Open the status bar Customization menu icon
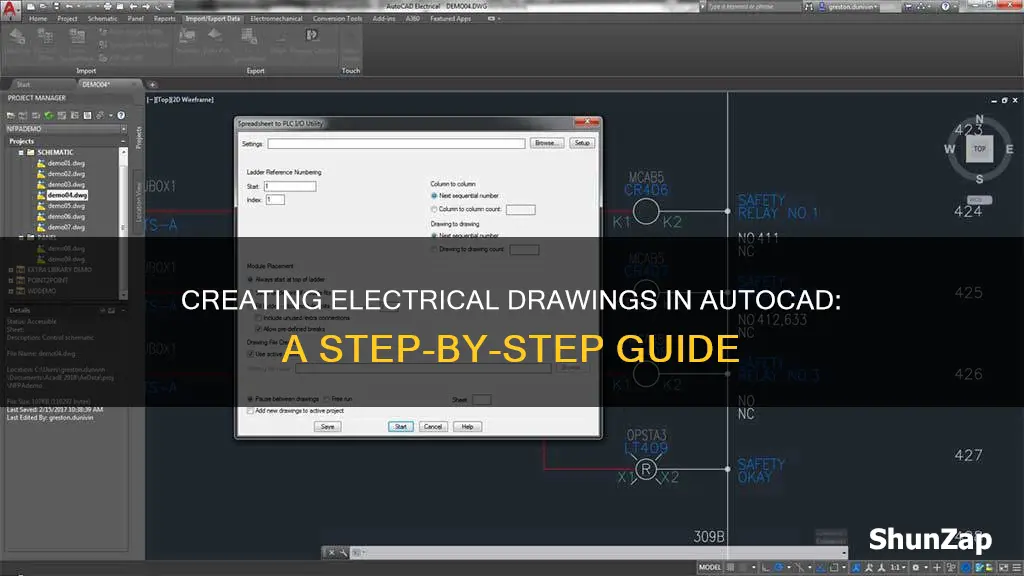1024x576 pixels. tap(1016, 568)
